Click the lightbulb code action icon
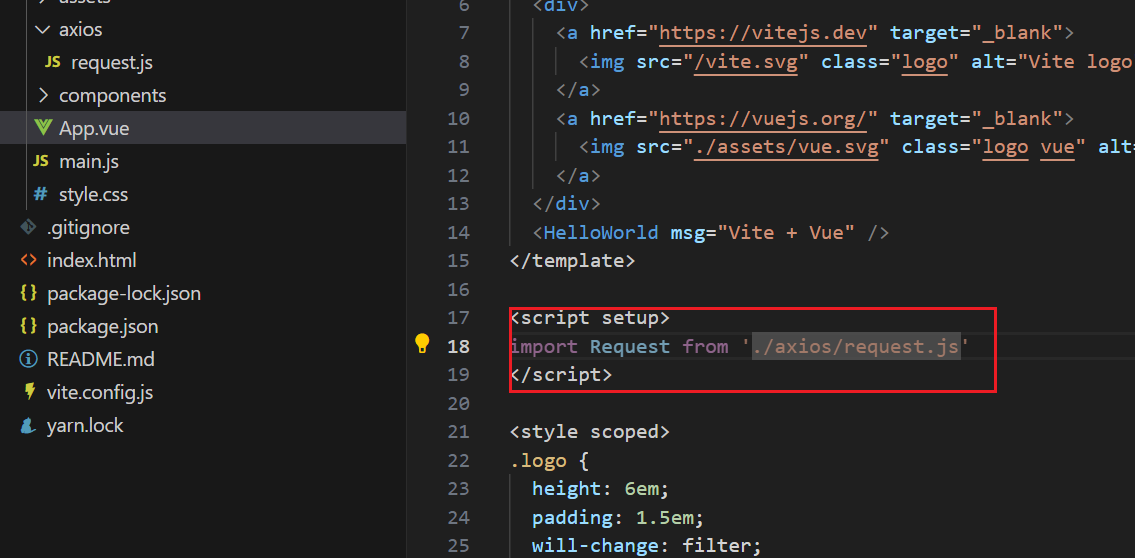1135x558 pixels. 422,343
